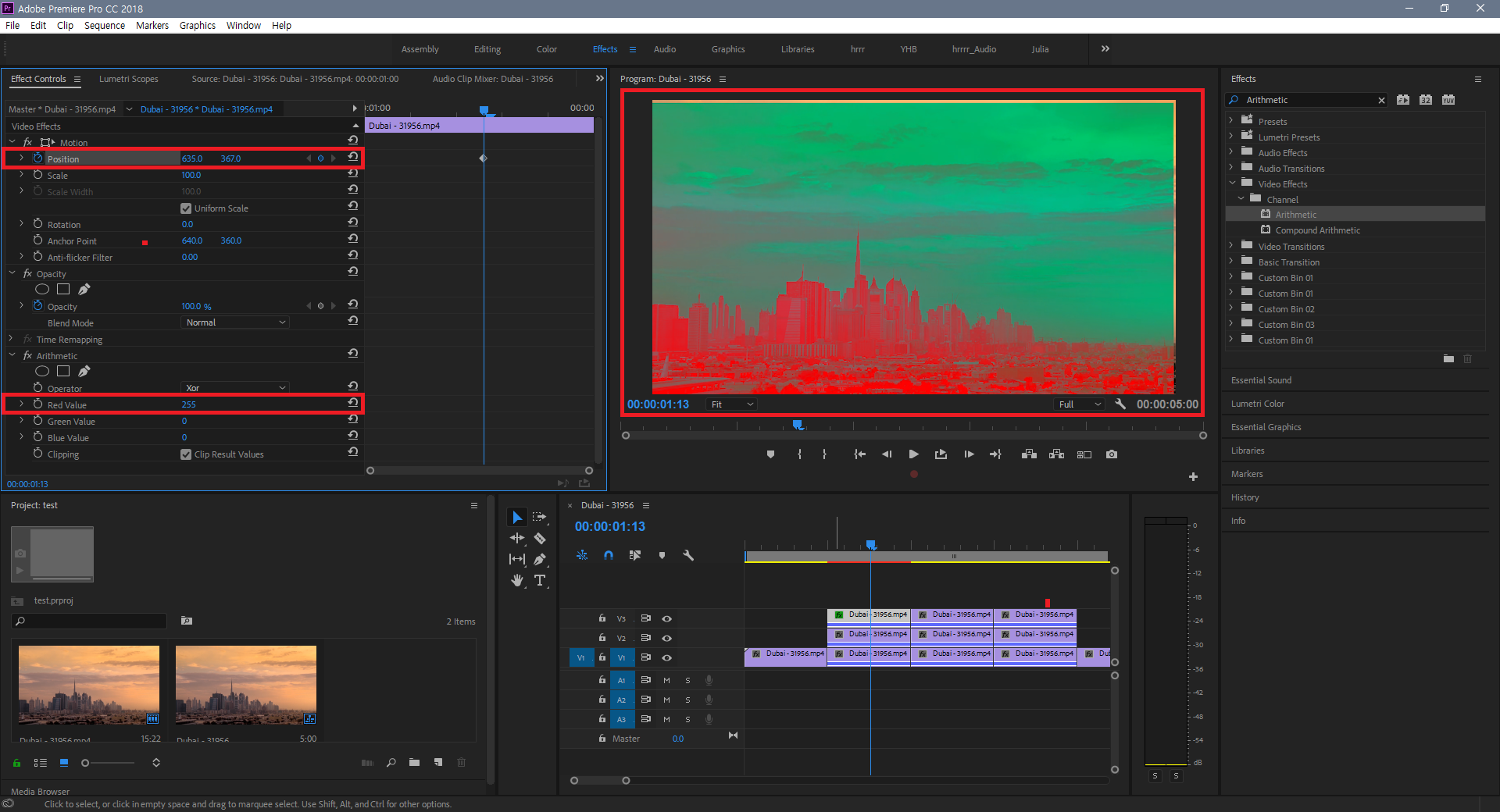Screen dimensions: 1500x812
Task: Open the Lumetri Color panel
Action: 1258,404
